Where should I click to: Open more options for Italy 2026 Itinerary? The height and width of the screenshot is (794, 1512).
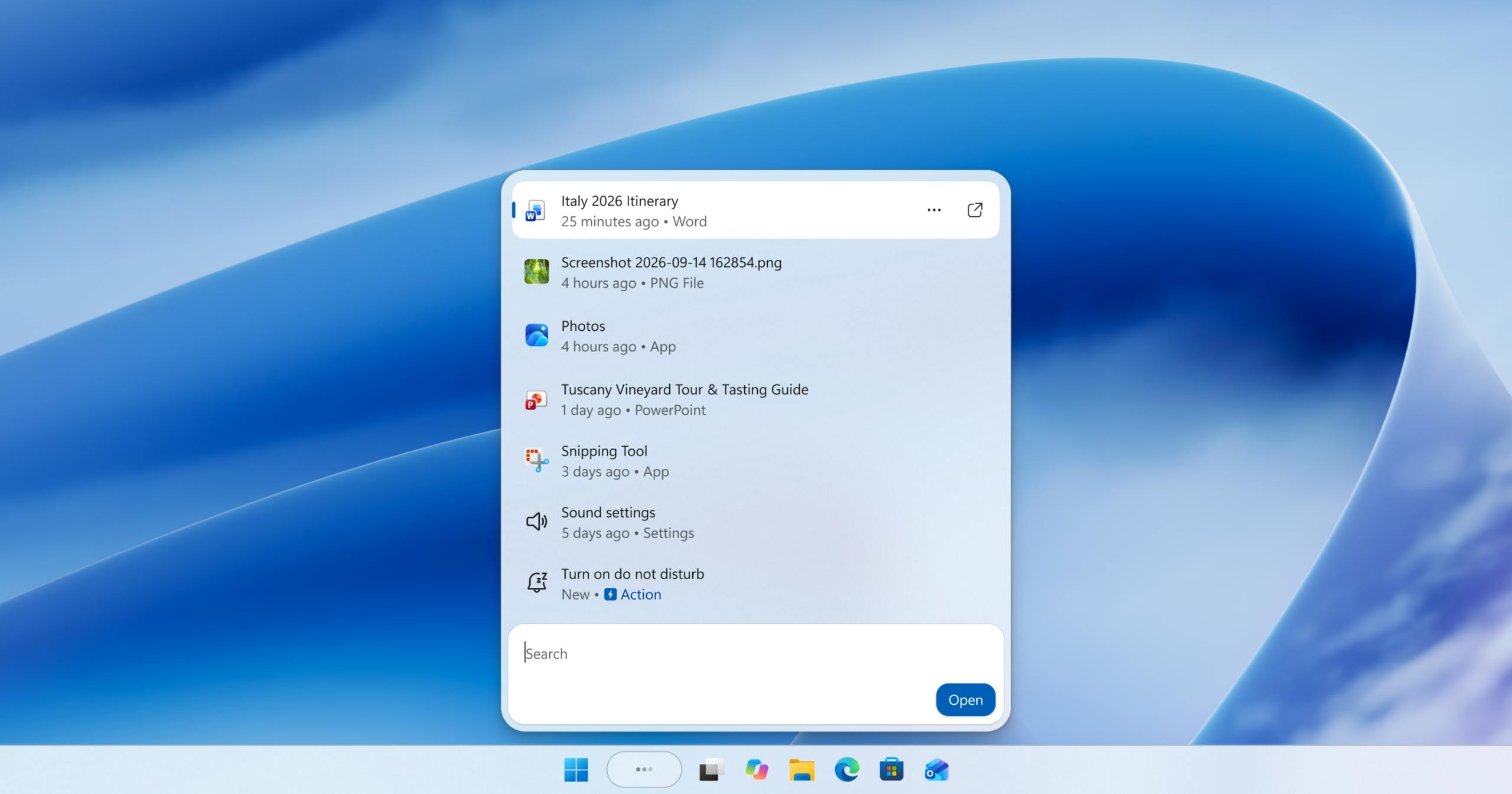(934, 210)
